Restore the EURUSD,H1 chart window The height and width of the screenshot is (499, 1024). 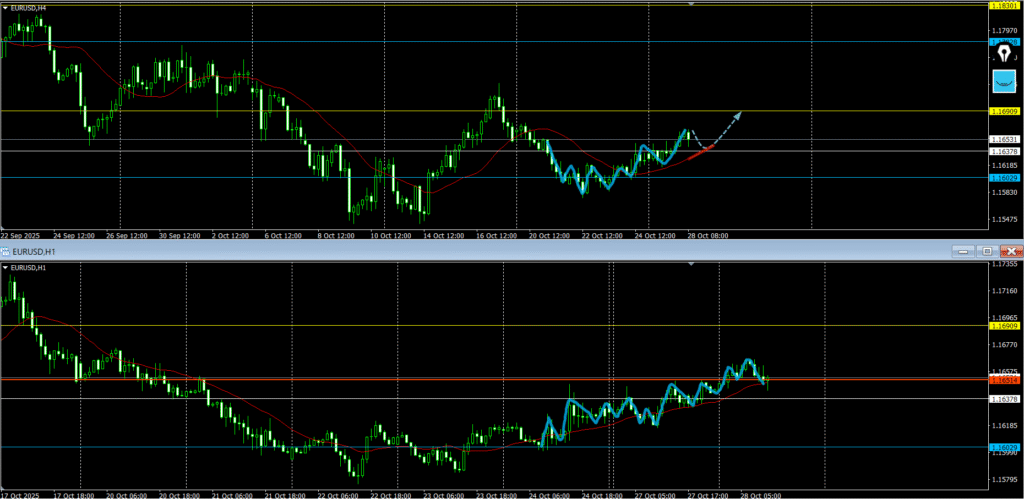(986, 250)
